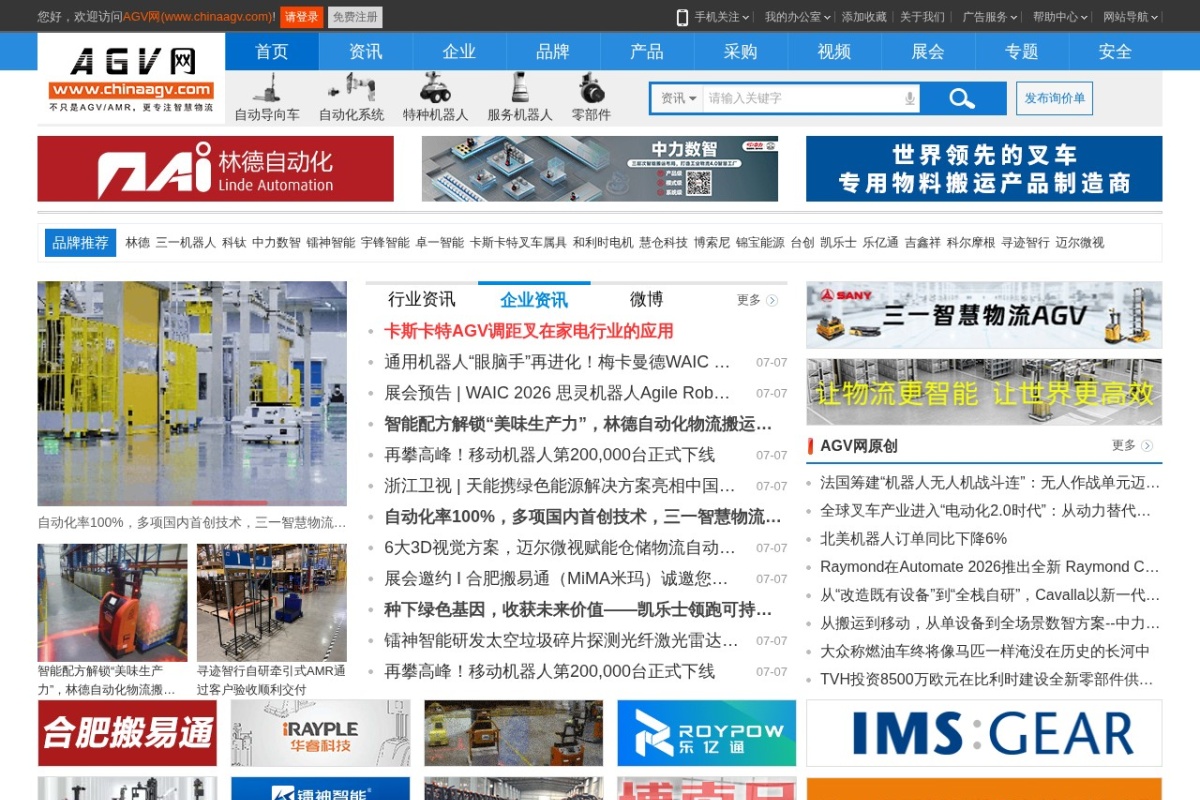
Task: Click the magnifier search button
Action: (962, 98)
